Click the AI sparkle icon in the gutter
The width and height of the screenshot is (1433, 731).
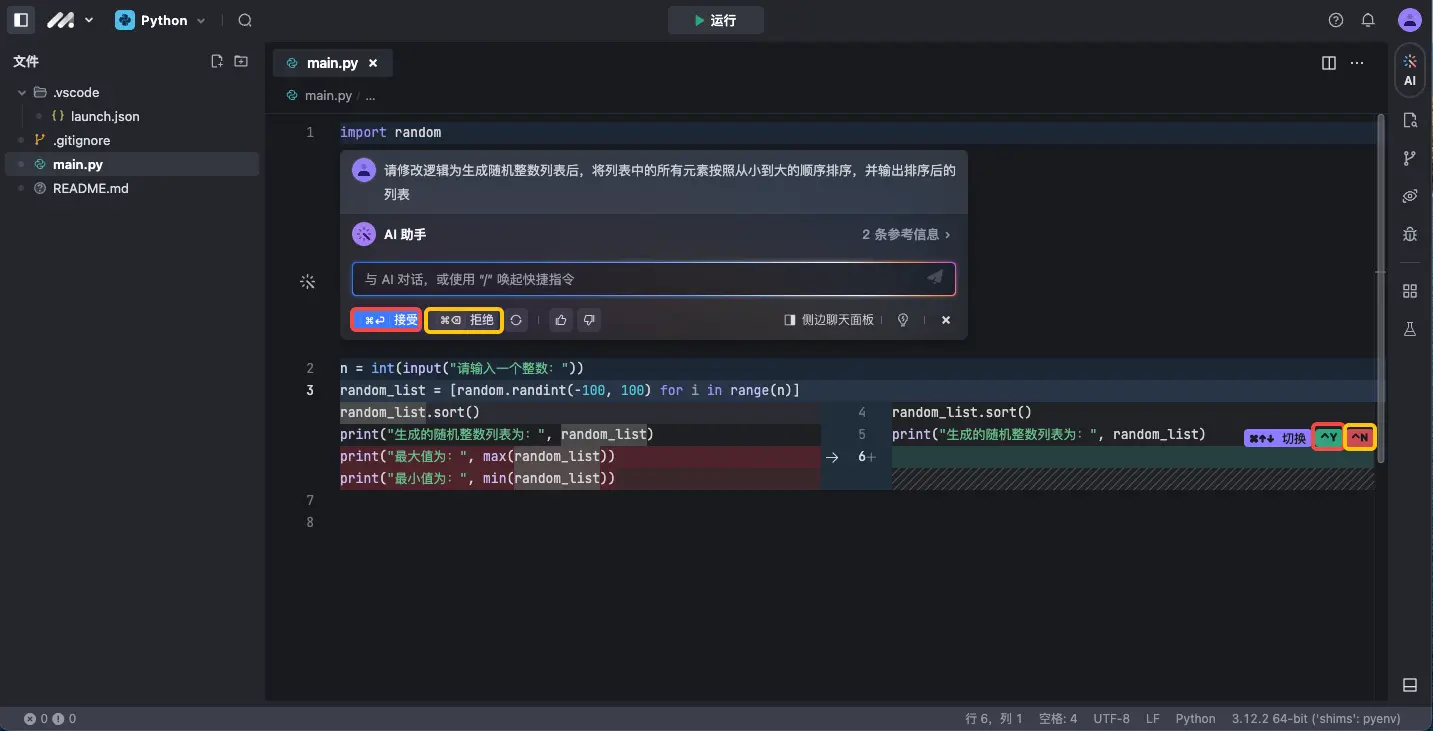click(x=308, y=282)
